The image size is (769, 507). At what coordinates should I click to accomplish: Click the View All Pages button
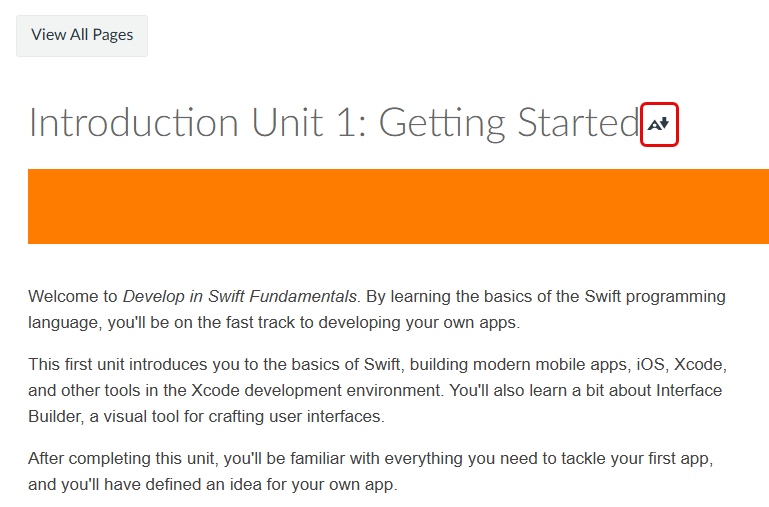click(82, 35)
